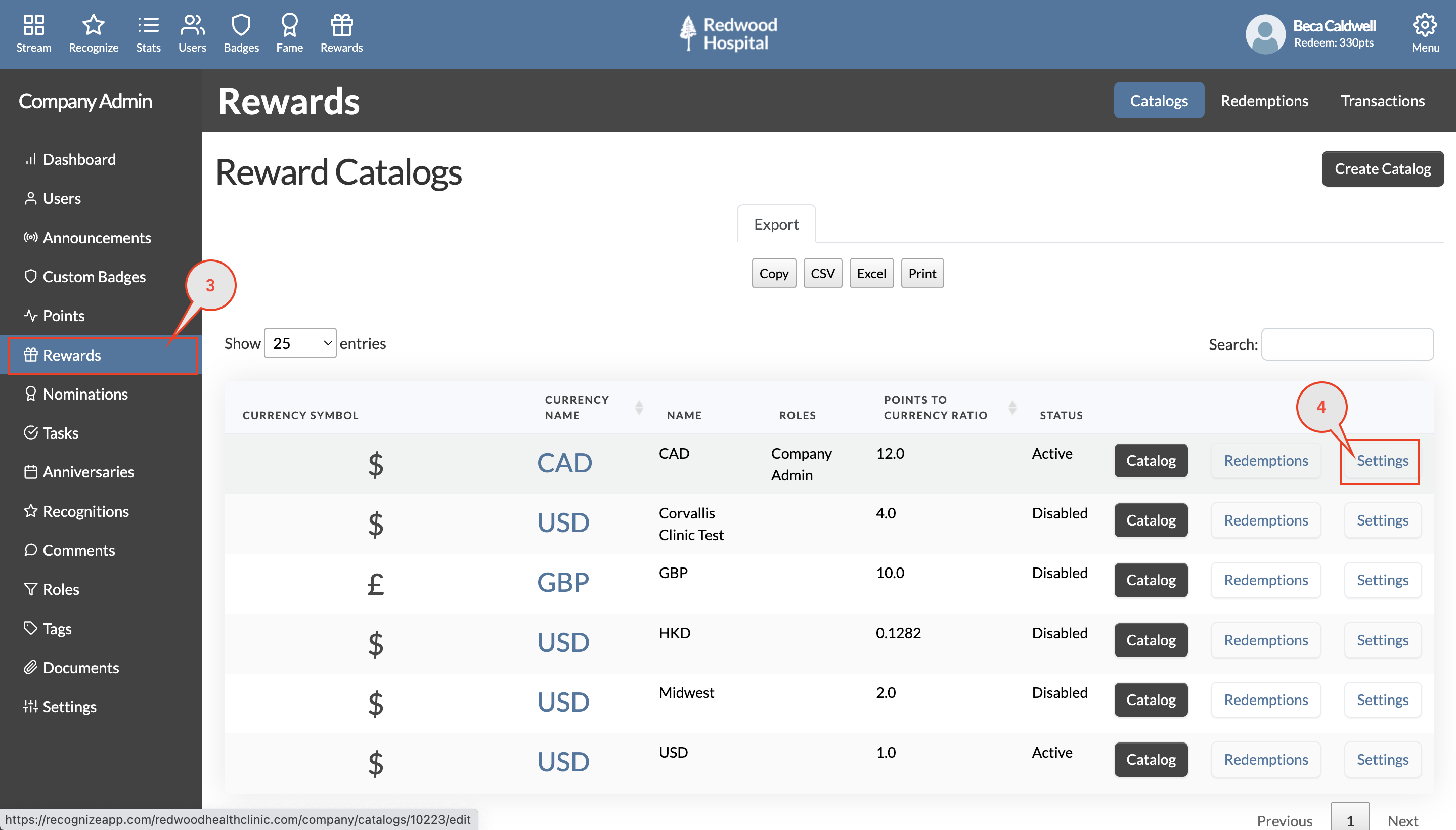
Task: Open the Stats page
Action: tap(148, 33)
